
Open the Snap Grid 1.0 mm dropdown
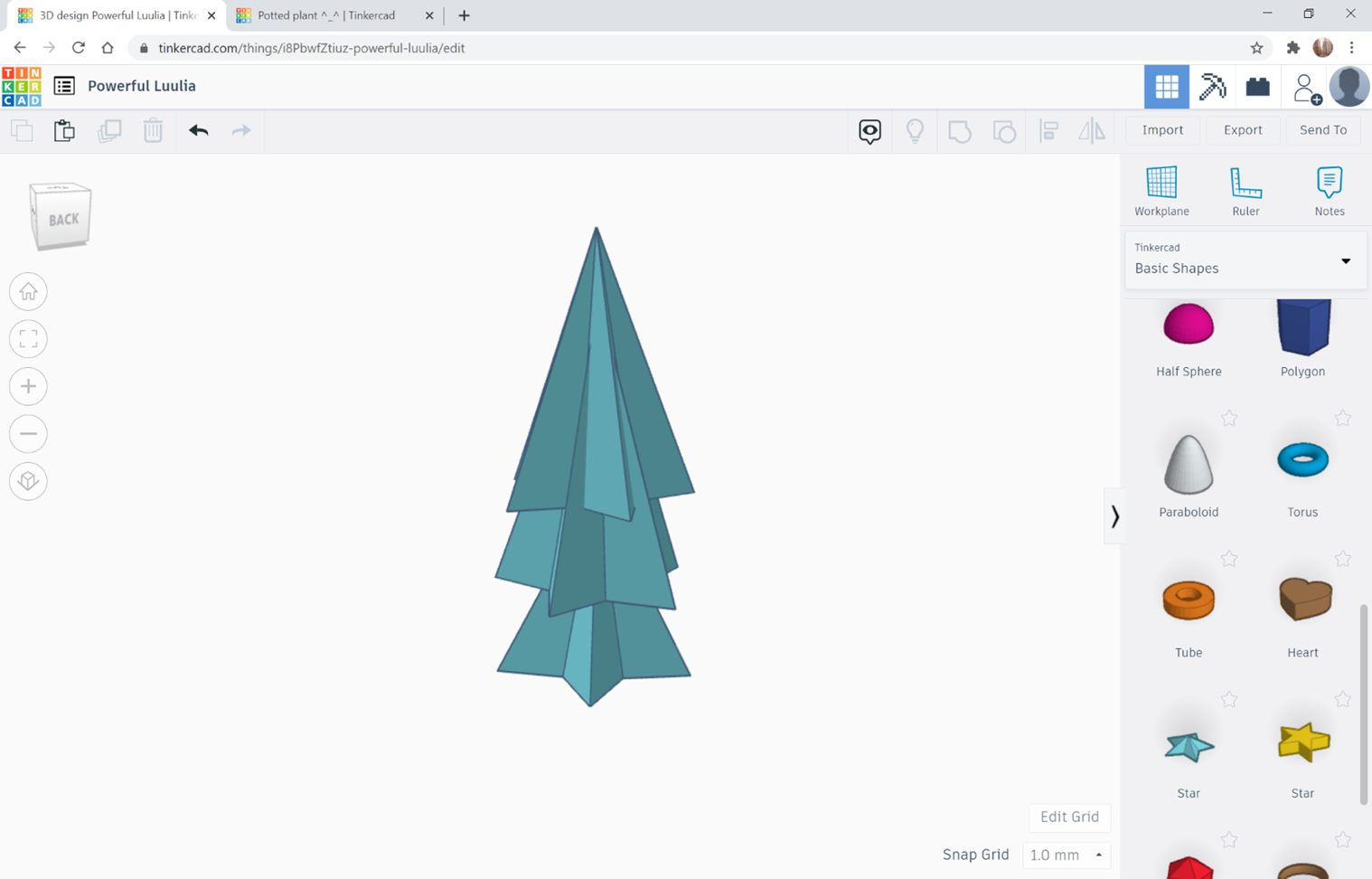[x=1067, y=855]
